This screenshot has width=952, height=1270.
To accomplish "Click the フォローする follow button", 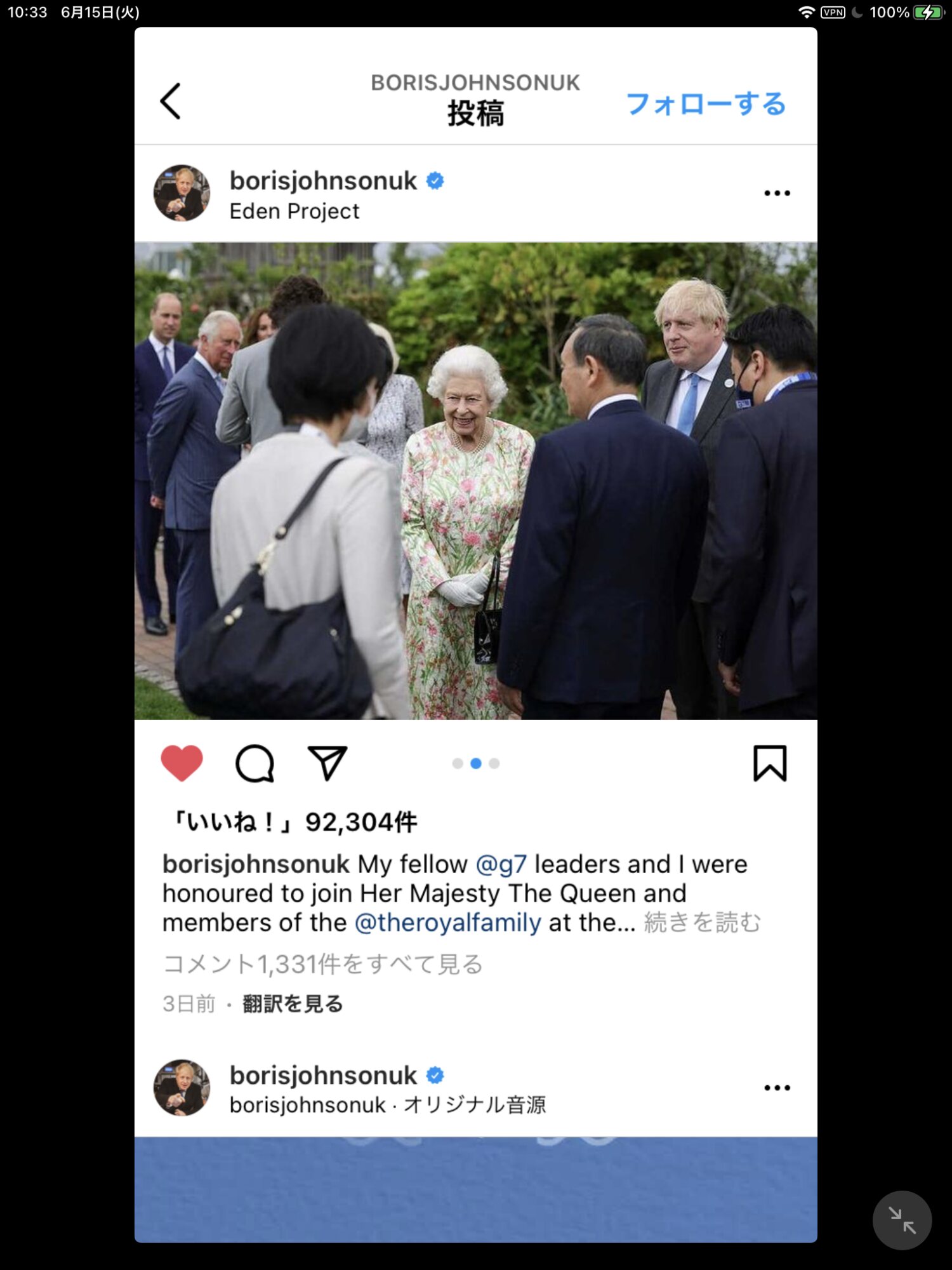I will pos(706,104).
